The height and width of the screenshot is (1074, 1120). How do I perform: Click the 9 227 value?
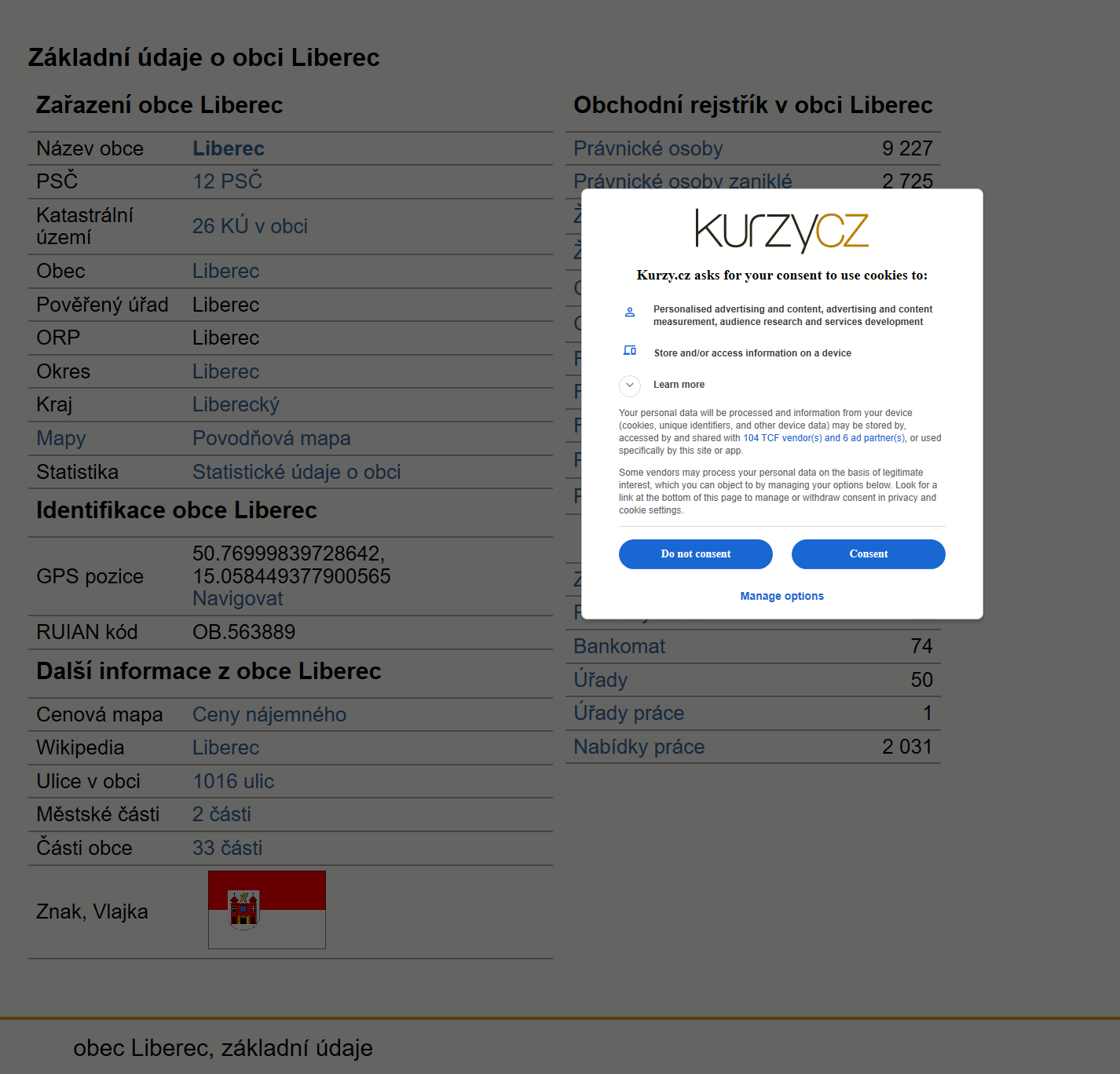(907, 148)
